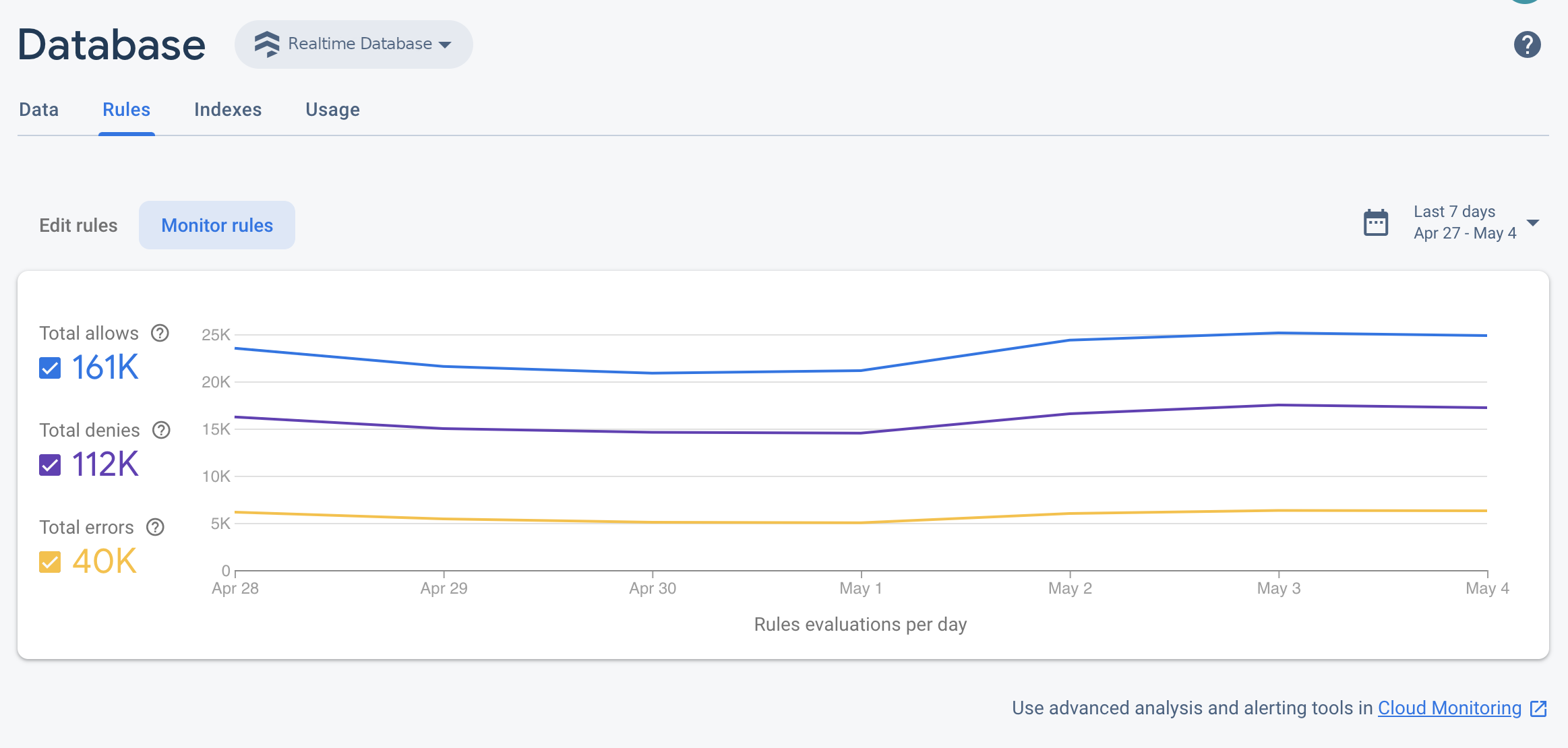
Task: Switch to the Data tab
Action: click(x=38, y=109)
